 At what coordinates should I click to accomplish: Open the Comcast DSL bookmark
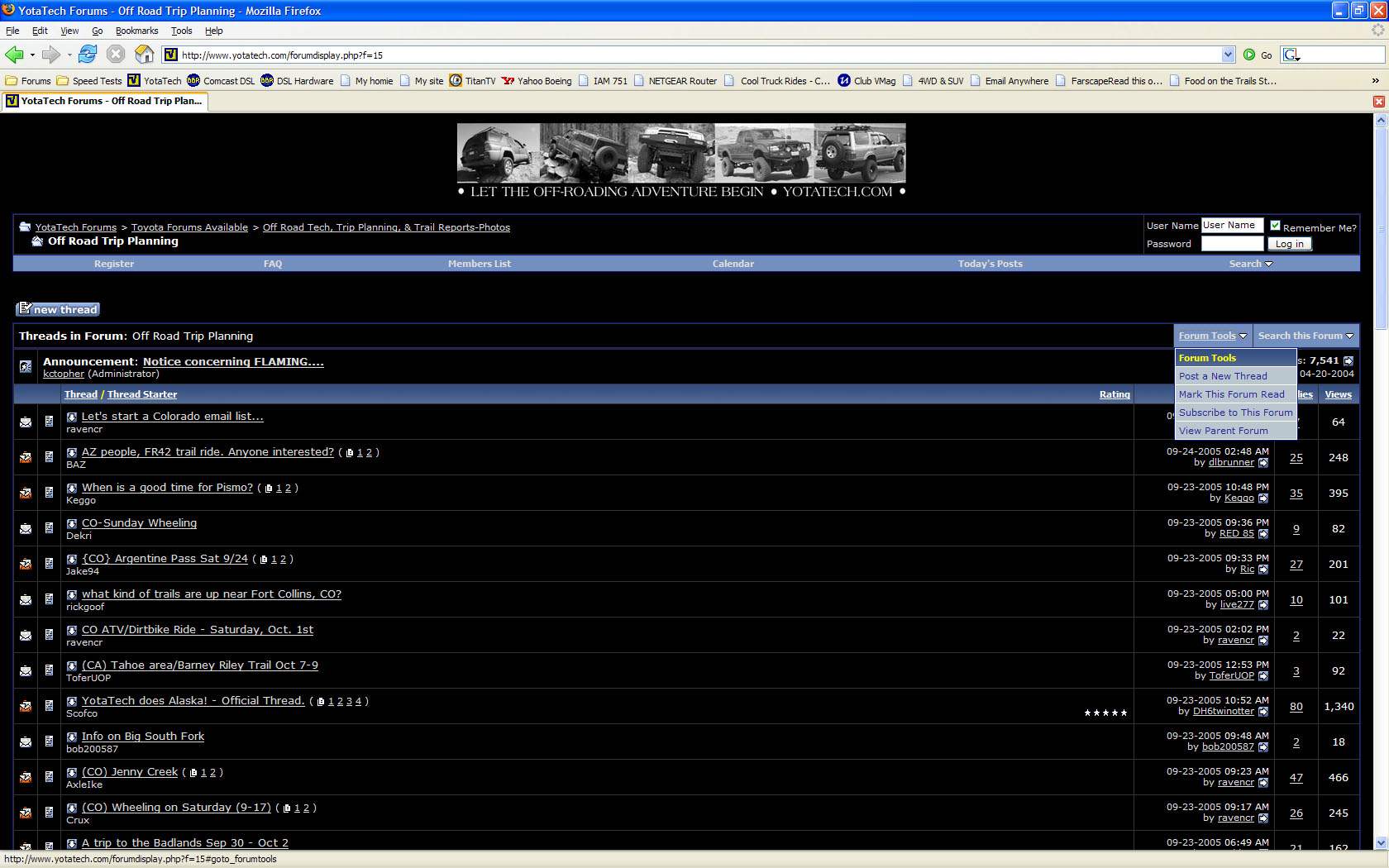pos(221,81)
